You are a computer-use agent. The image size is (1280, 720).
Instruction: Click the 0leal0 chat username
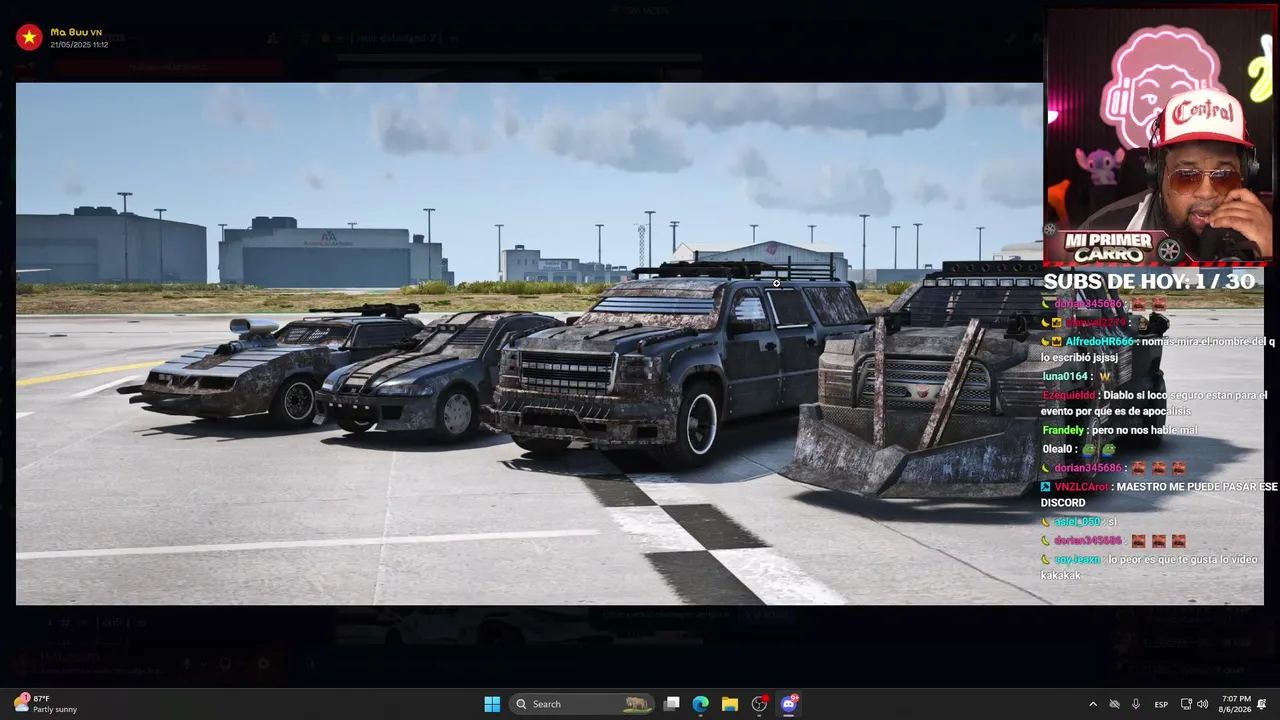click(1057, 449)
